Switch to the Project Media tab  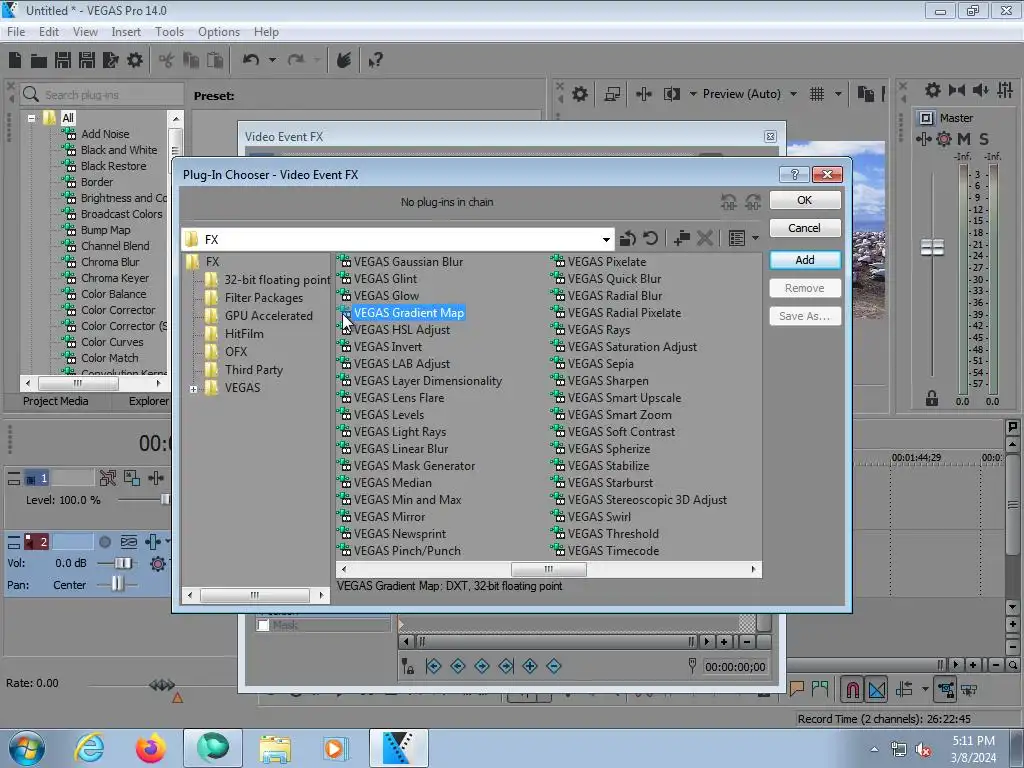pos(56,401)
